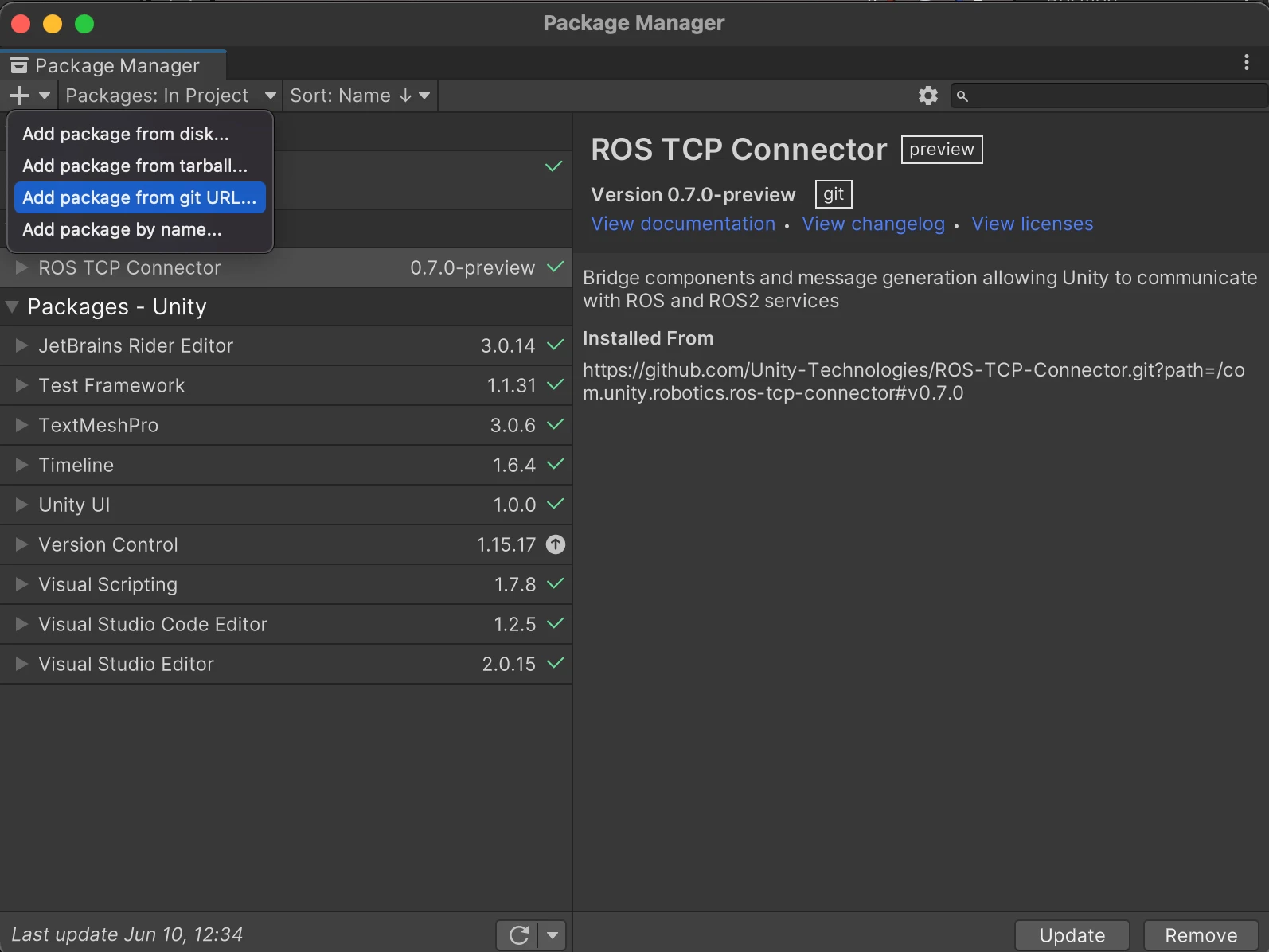The image size is (1269, 952).
Task: Click the Update button
Action: (1072, 935)
